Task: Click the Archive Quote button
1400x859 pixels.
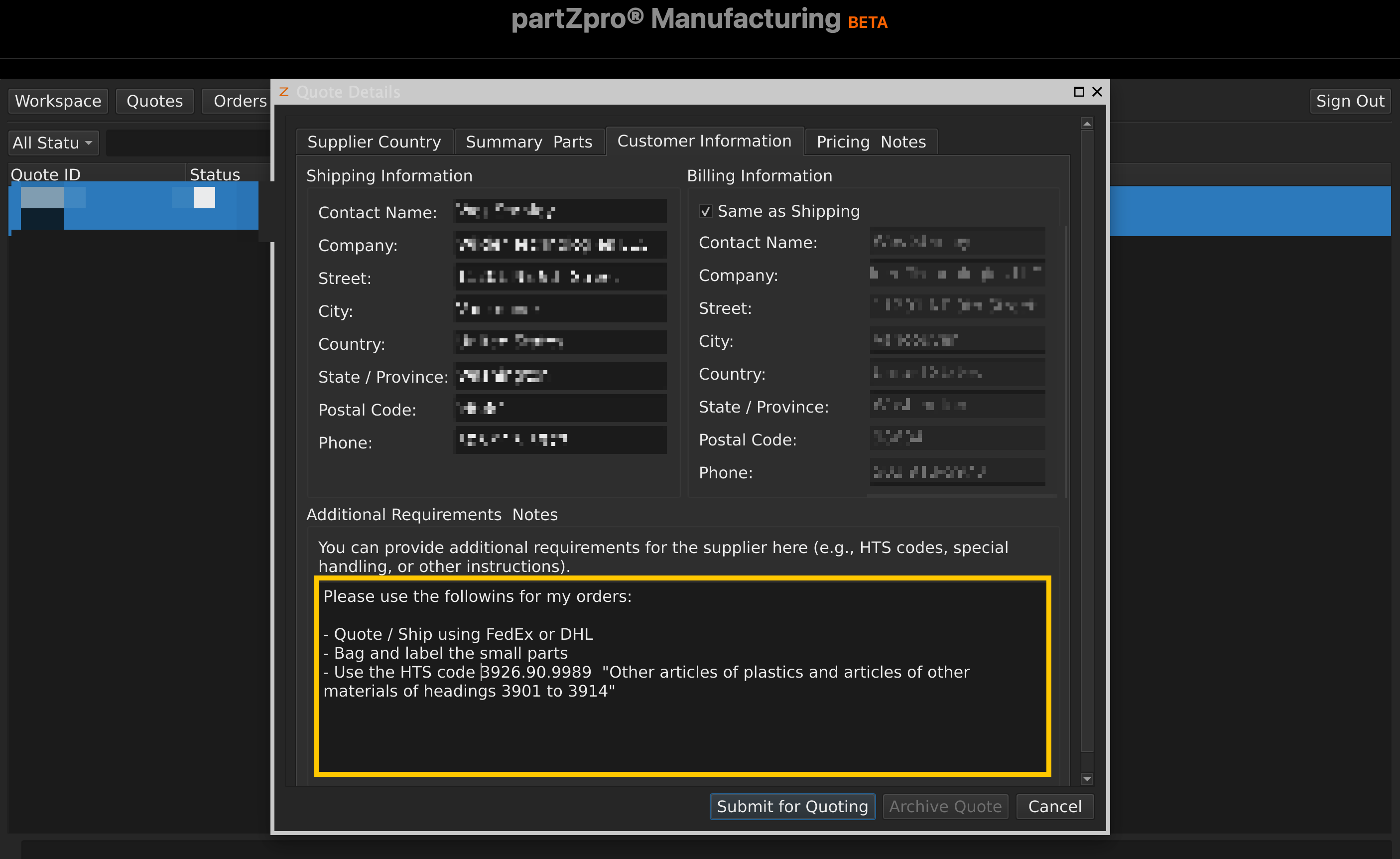Action: [945, 806]
